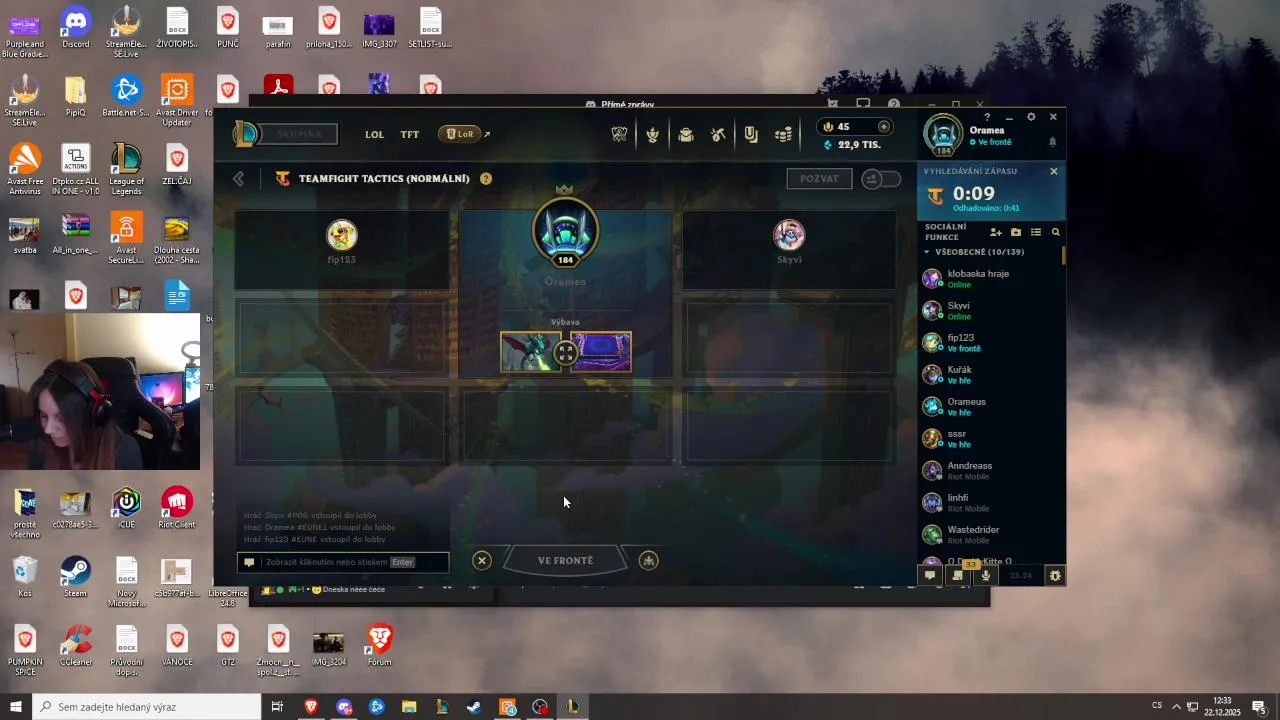Click the friend list view options icon
Image resolution: width=1280 pixels, height=720 pixels.
[x=1036, y=232]
